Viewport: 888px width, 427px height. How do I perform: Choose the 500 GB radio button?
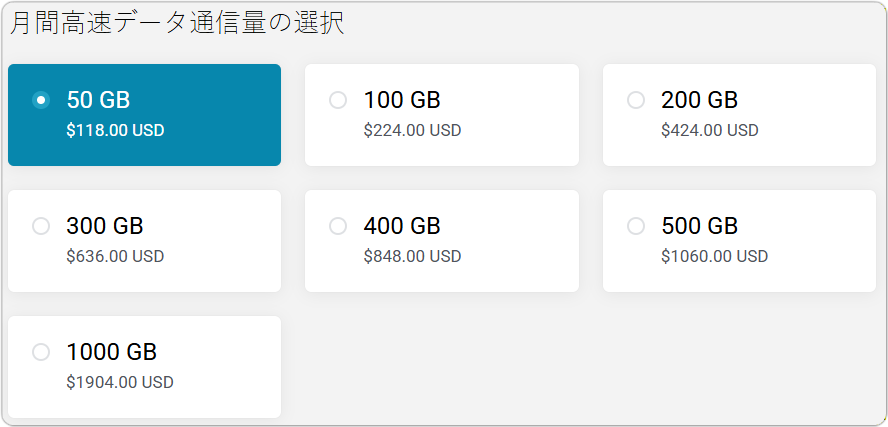[x=636, y=226]
